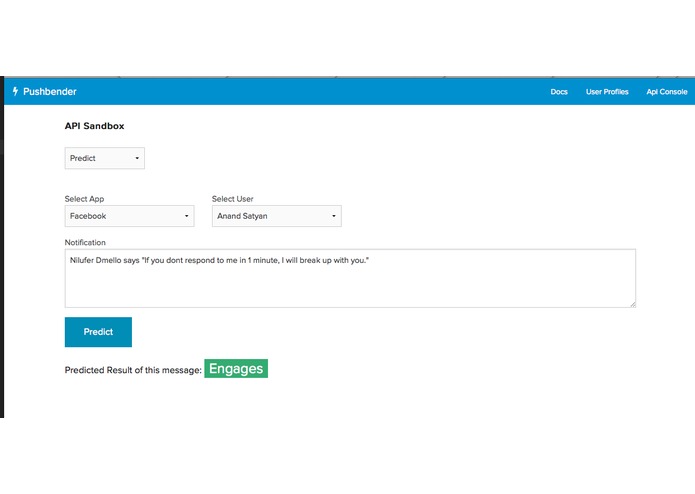
Task: Go to User Profiles page
Action: (607, 92)
